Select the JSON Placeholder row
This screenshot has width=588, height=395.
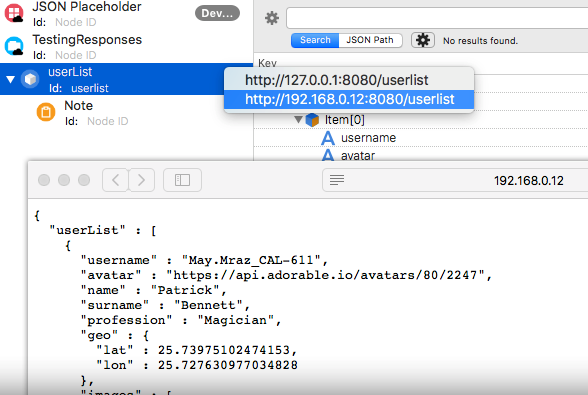tap(126, 14)
